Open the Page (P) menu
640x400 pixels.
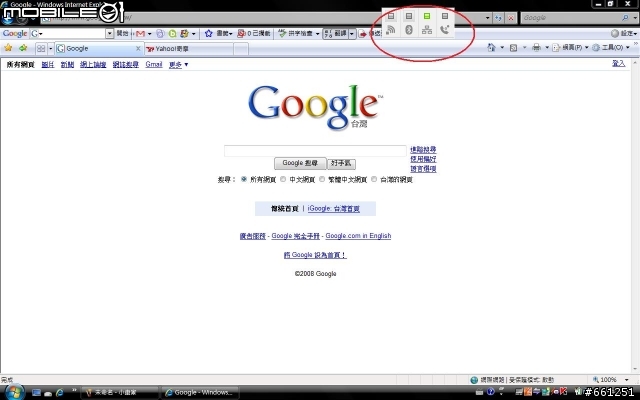[570, 48]
